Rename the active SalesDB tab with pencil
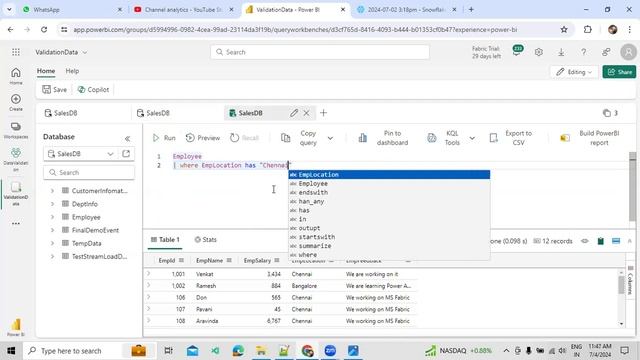The image size is (640, 360). point(294,113)
